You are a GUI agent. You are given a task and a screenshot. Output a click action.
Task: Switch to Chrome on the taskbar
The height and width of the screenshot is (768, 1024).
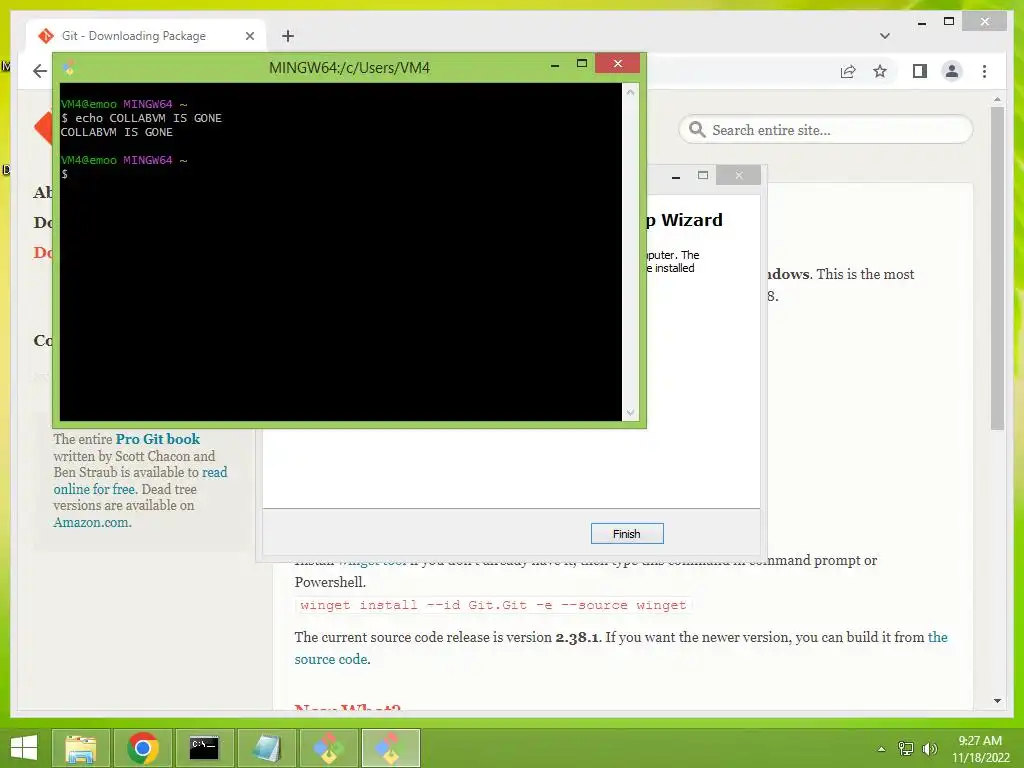click(x=143, y=748)
